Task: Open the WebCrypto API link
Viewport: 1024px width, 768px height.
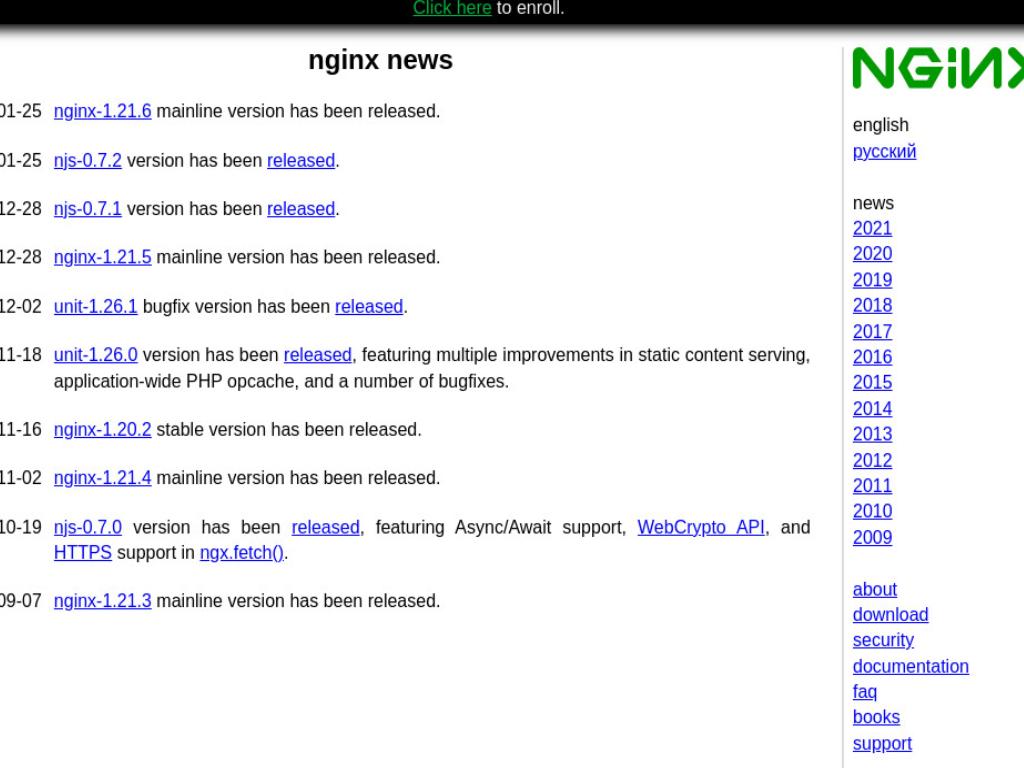Action: tap(701, 527)
